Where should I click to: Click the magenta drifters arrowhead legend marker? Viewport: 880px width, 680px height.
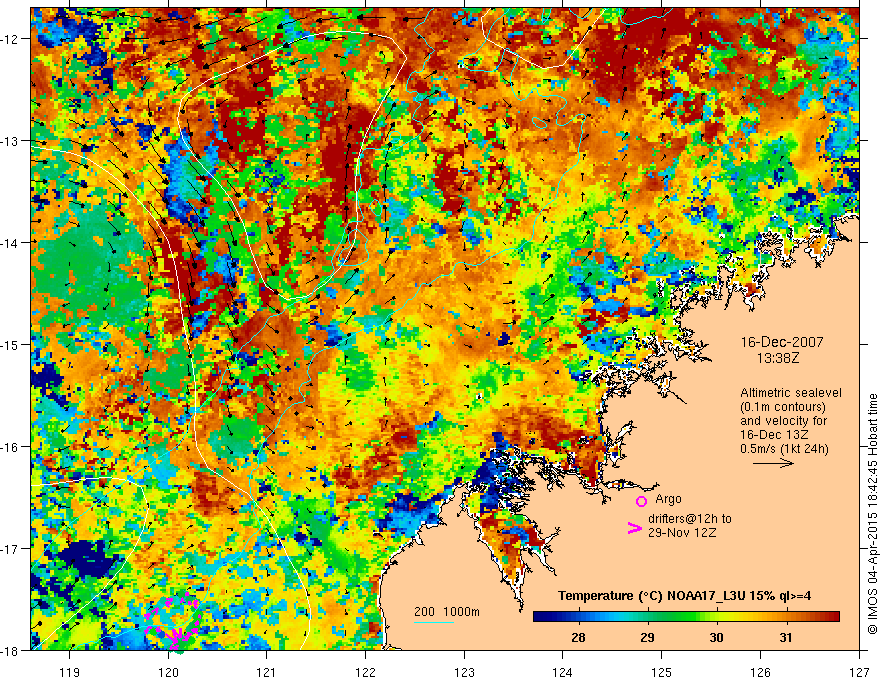634,528
